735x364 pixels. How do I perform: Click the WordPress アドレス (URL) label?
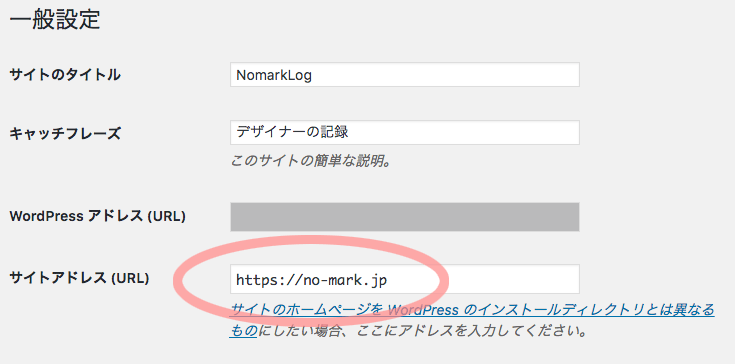point(98,216)
